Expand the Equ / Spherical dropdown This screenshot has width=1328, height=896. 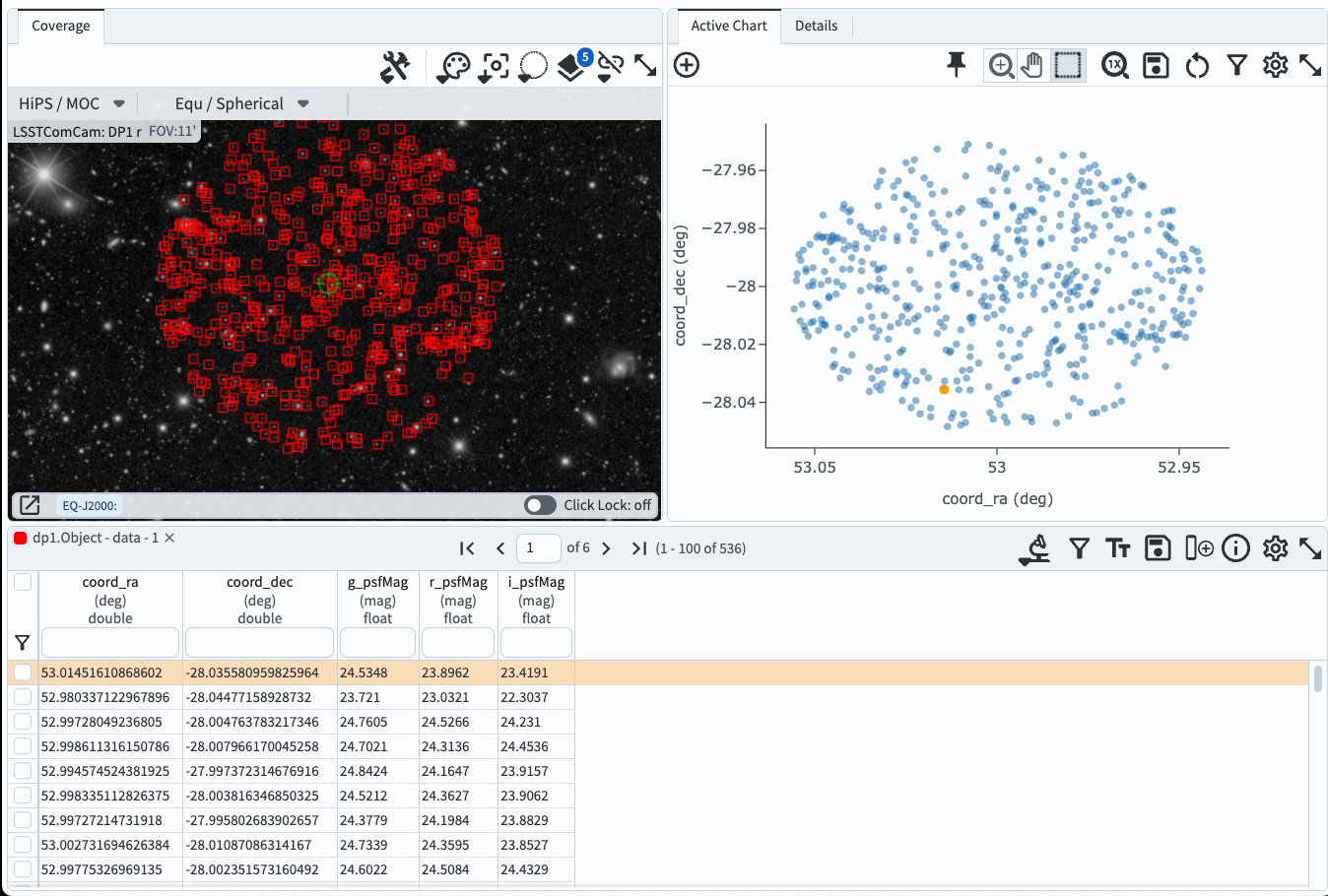(241, 103)
